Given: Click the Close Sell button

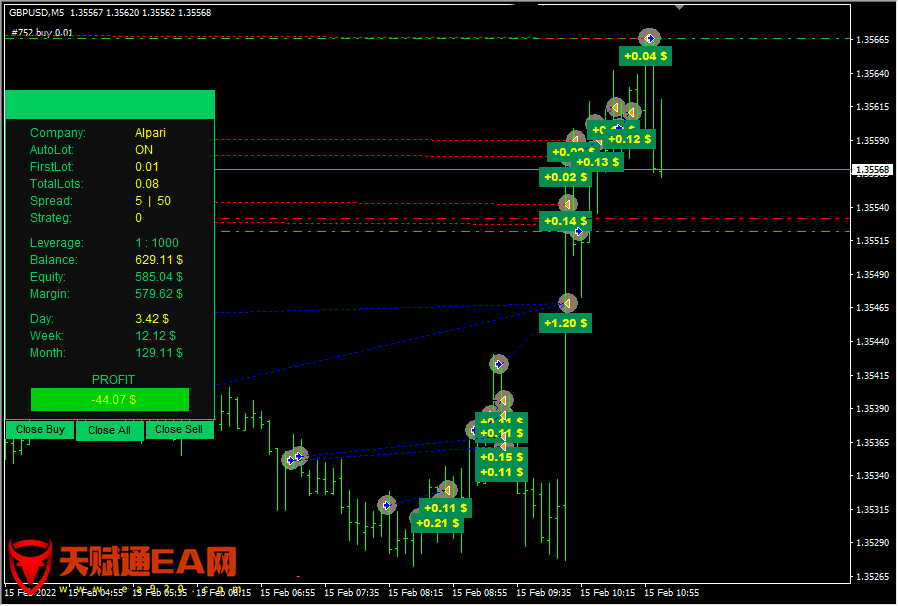Looking at the screenshot, I should (179, 430).
